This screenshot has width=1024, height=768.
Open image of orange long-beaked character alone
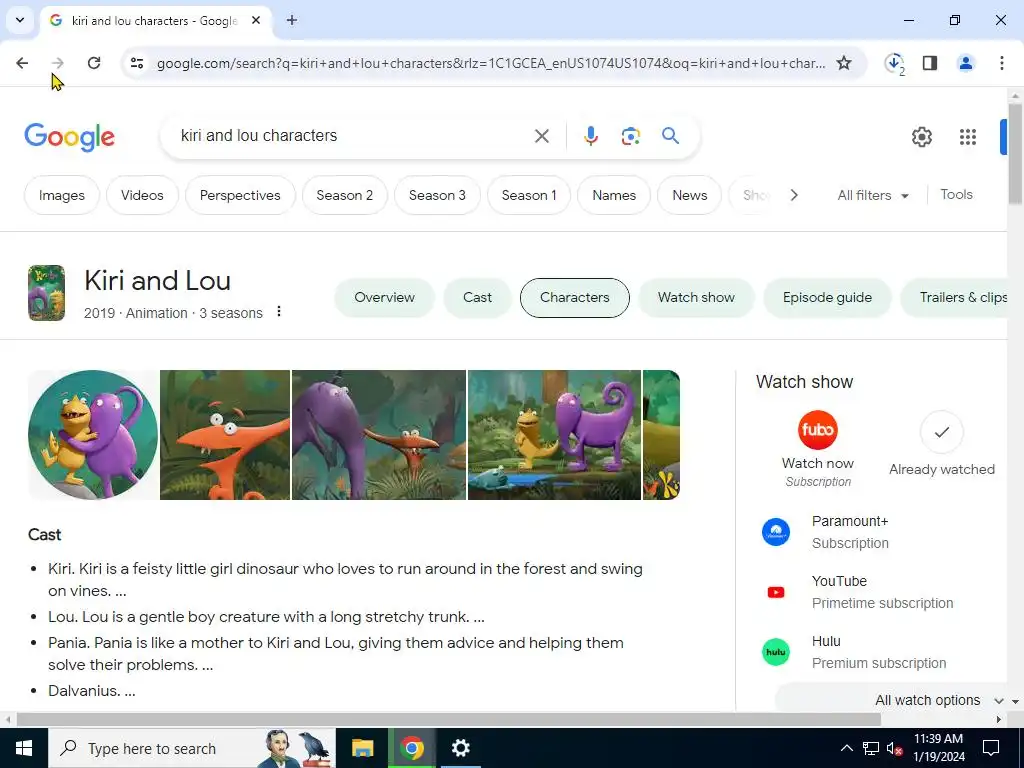225,435
